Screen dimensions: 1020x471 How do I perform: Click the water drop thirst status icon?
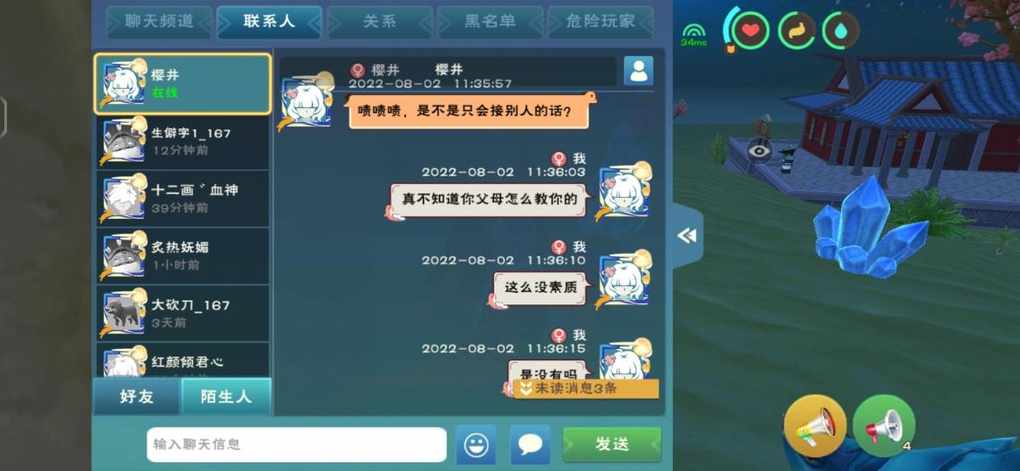click(840, 30)
